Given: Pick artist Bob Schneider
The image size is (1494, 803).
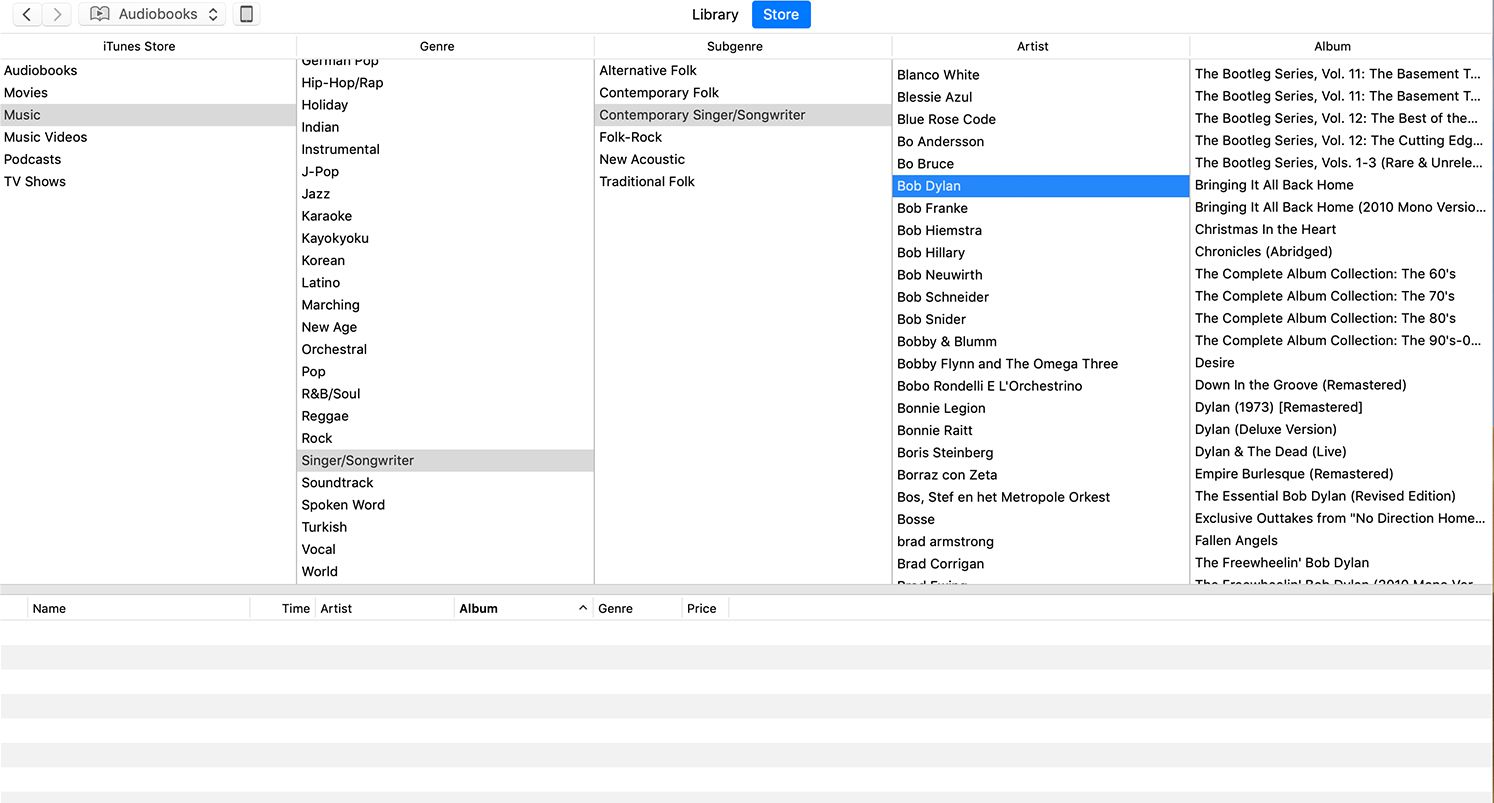Looking at the screenshot, I should tap(1040, 297).
